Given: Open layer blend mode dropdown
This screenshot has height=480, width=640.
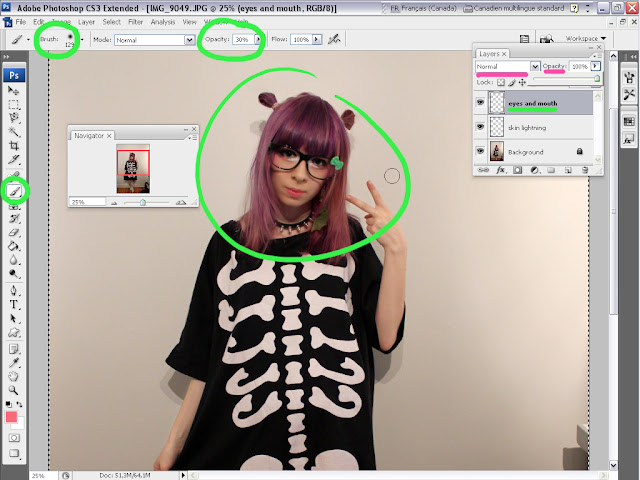Looking at the screenshot, I should [535, 66].
